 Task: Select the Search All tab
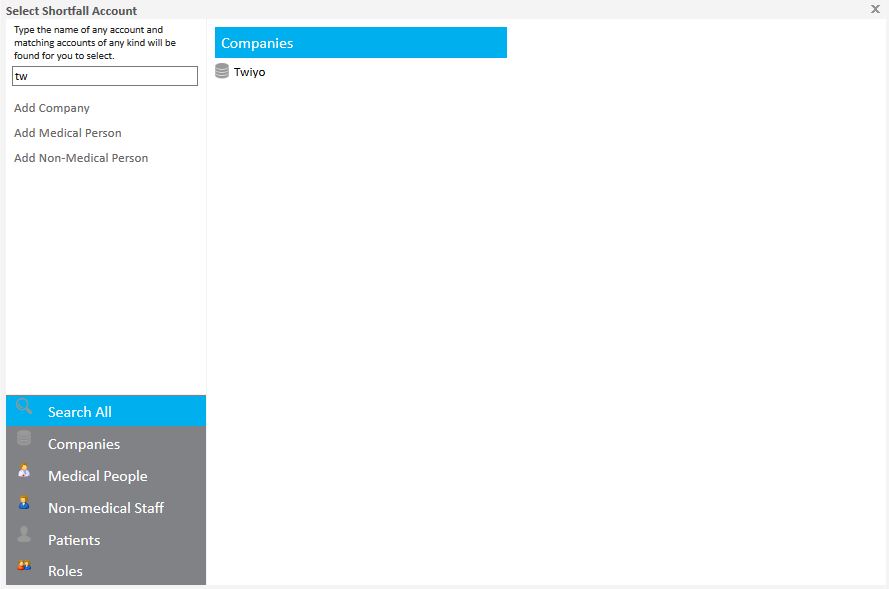(80, 412)
